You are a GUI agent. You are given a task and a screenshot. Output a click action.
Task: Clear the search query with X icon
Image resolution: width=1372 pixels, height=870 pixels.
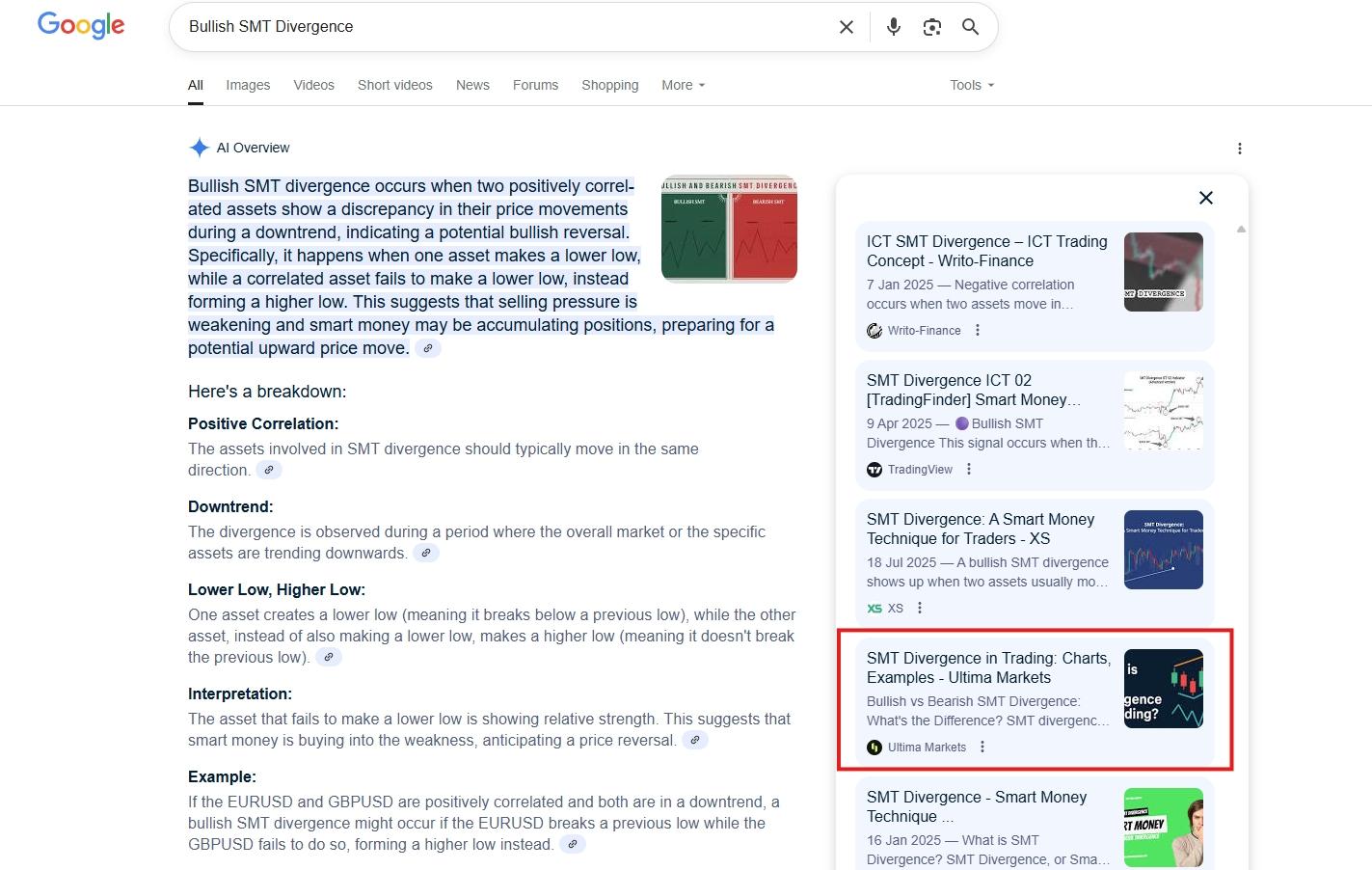click(x=847, y=27)
